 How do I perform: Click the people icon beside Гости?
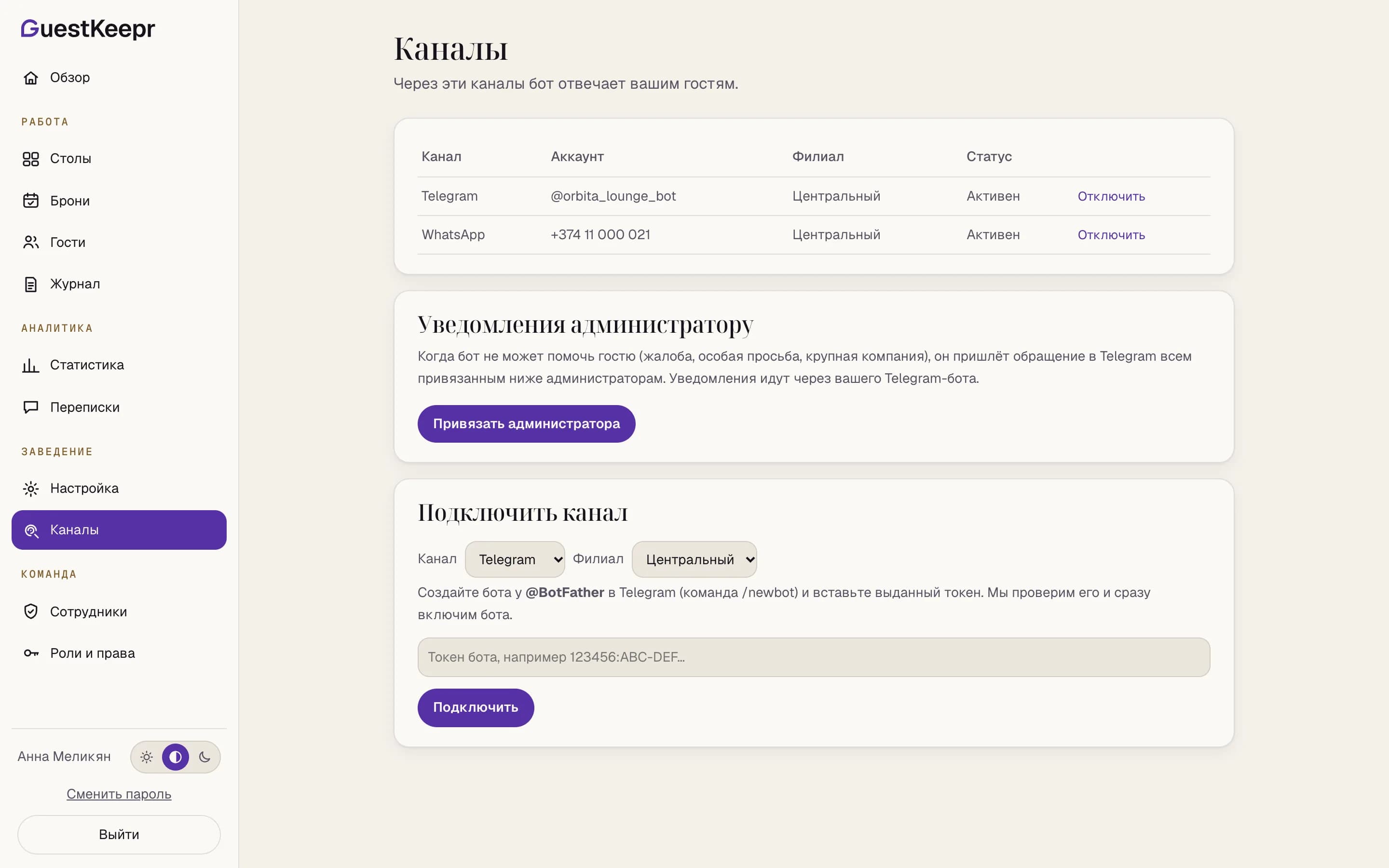31,242
